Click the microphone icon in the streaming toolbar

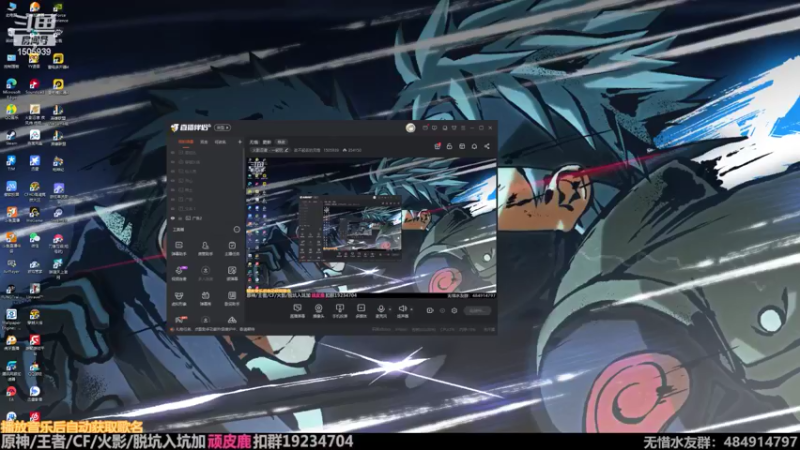[x=381, y=308]
